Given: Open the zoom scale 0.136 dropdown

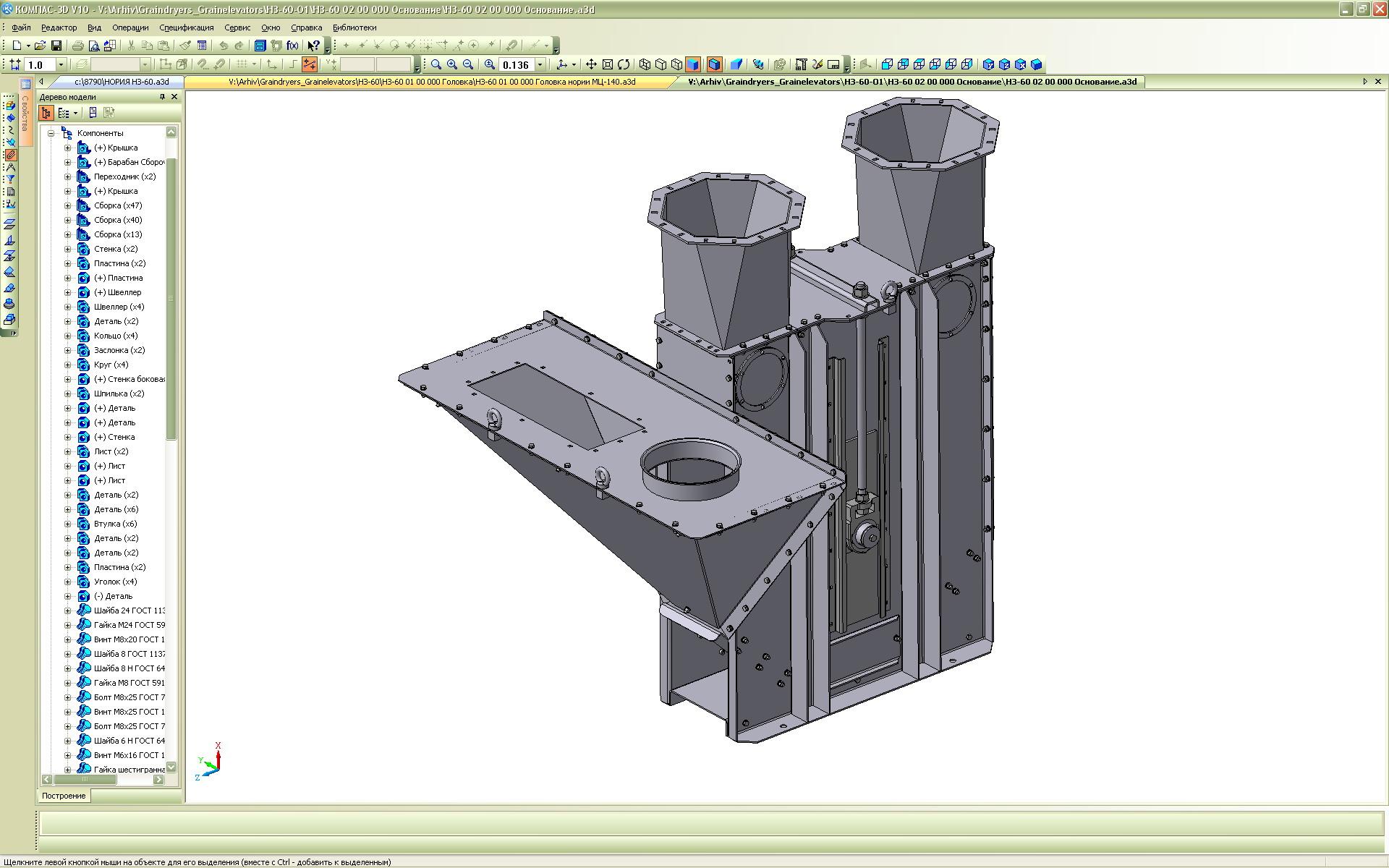Looking at the screenshot, I should pyautogui.click(x=540, y=64).
